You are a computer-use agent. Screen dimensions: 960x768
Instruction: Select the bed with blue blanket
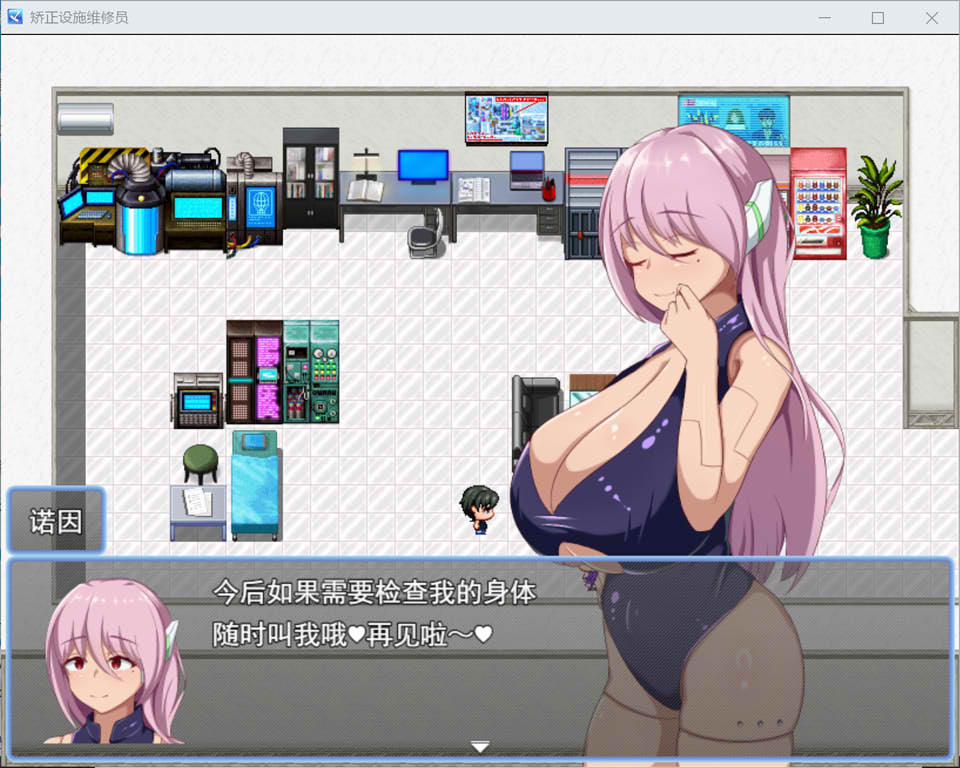[255, 486]
